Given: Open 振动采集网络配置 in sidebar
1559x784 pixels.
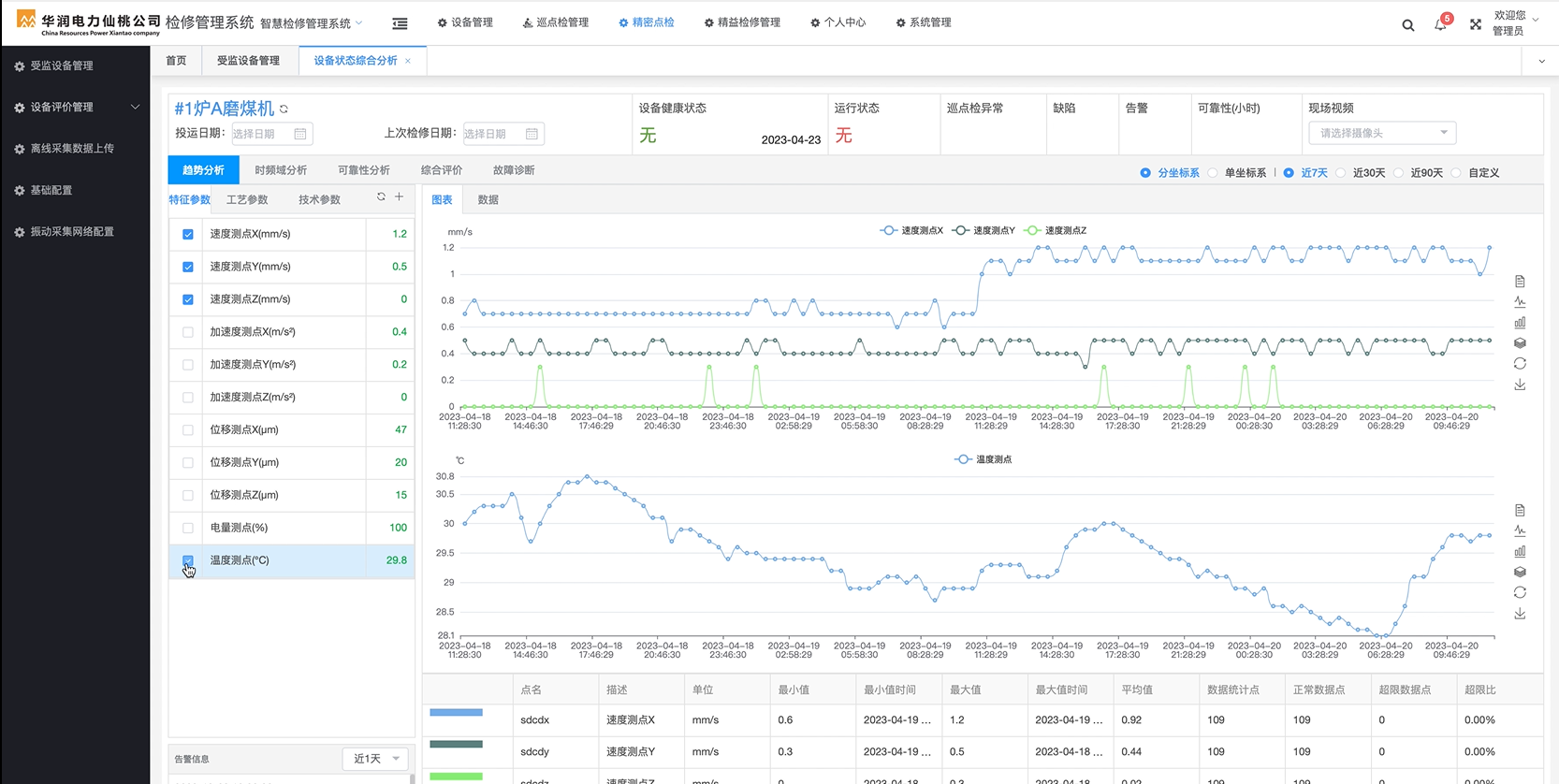Looking at the screenshot, I should (x=75, y=232).
